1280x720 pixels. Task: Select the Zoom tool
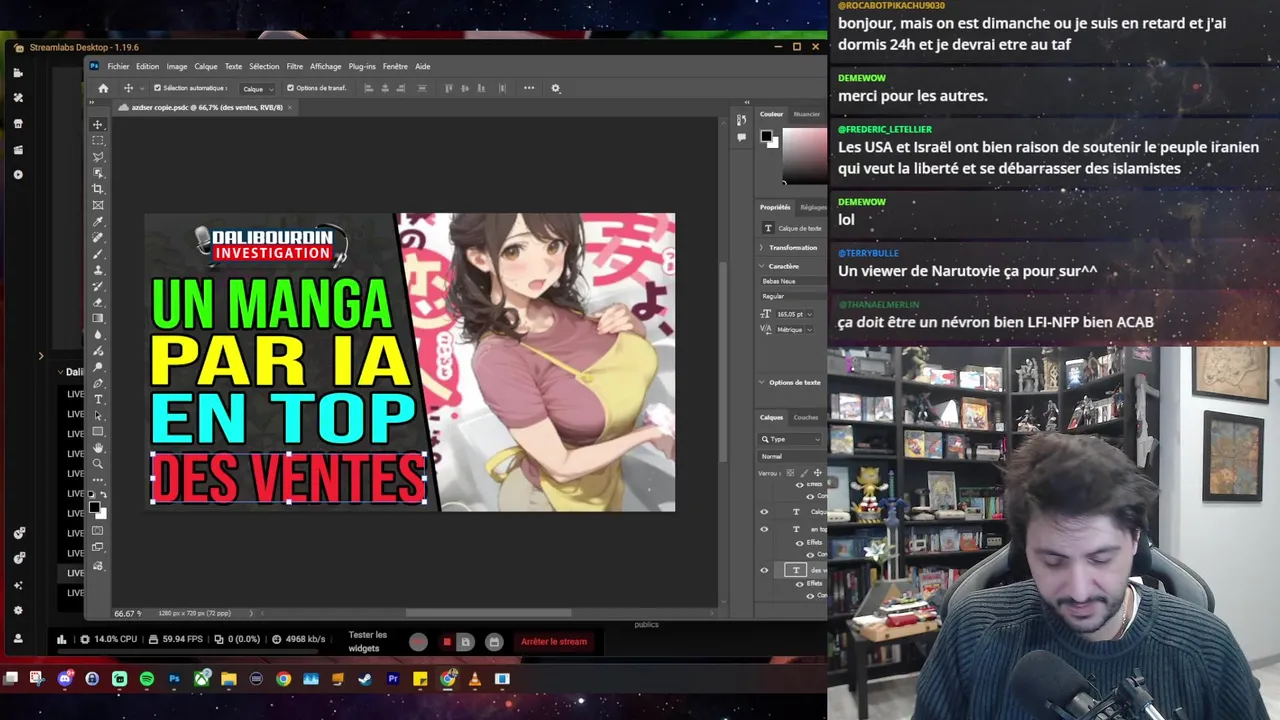(98, 463)
